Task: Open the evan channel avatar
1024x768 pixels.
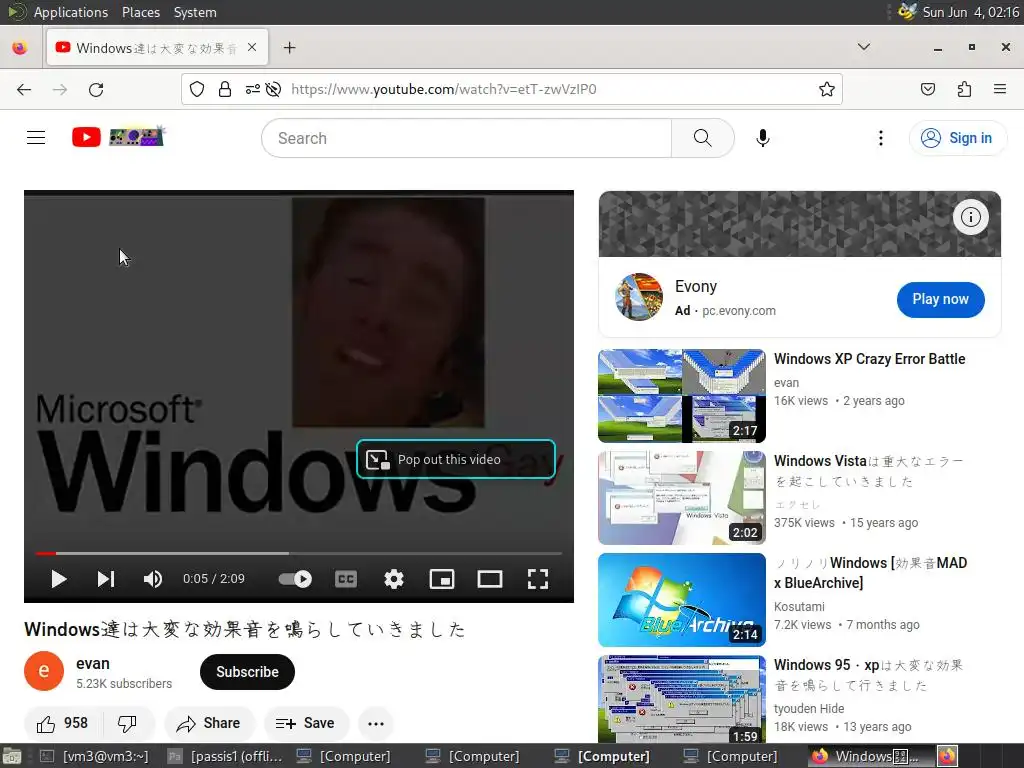Action: [44, 671]
